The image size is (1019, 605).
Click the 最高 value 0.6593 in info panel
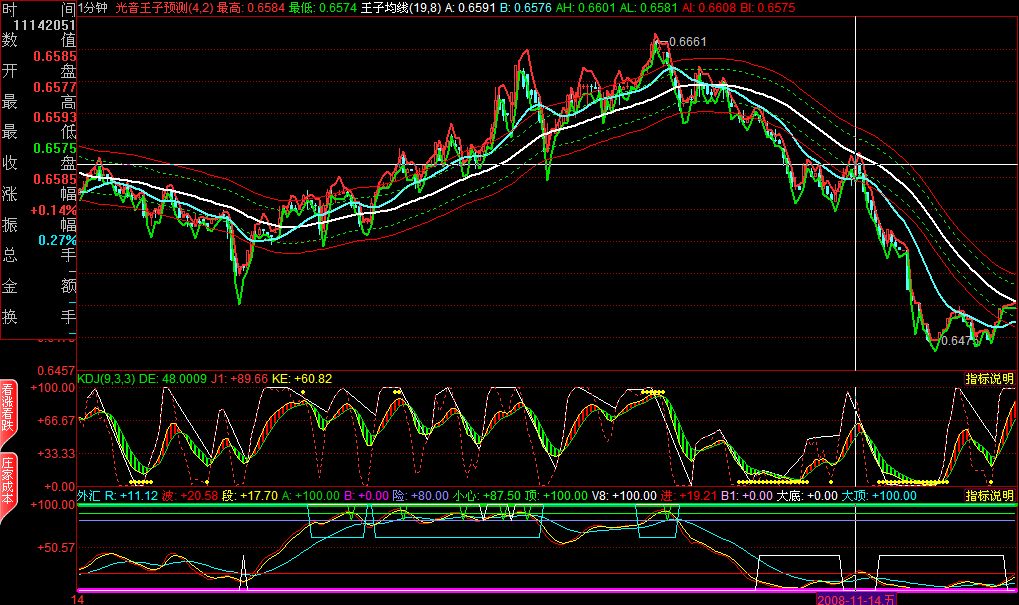[55, 118]
